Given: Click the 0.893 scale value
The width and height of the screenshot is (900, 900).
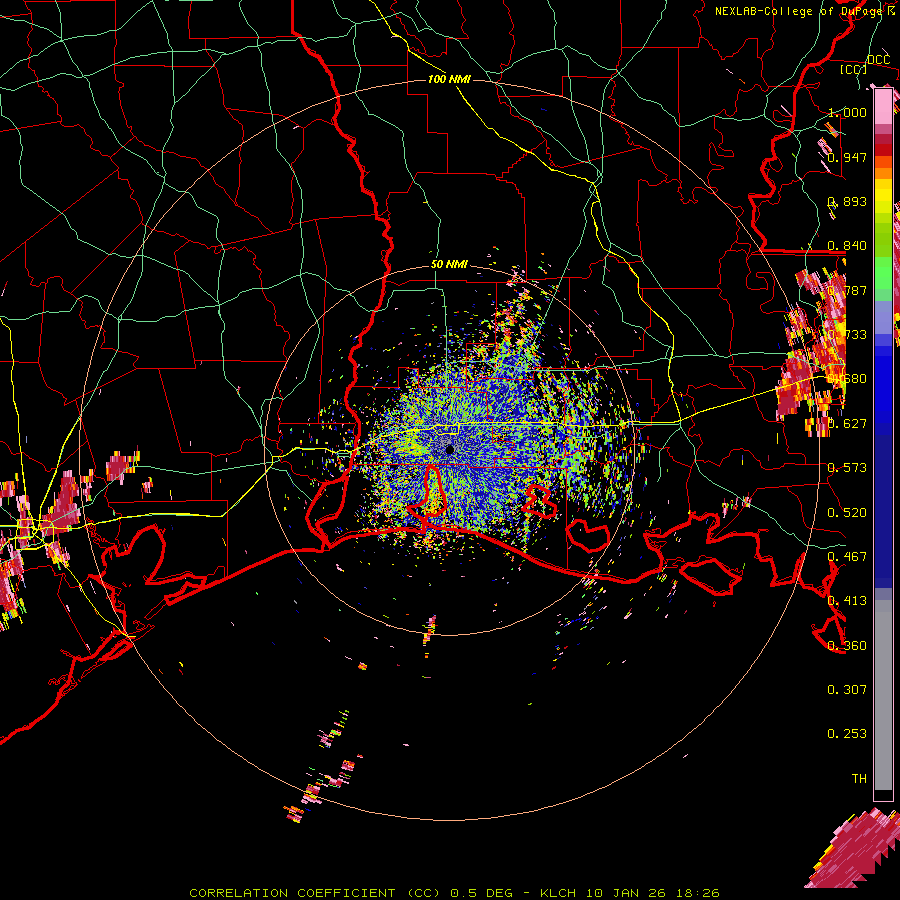Looking at the screenshot, I should click(x=847, y=201).
